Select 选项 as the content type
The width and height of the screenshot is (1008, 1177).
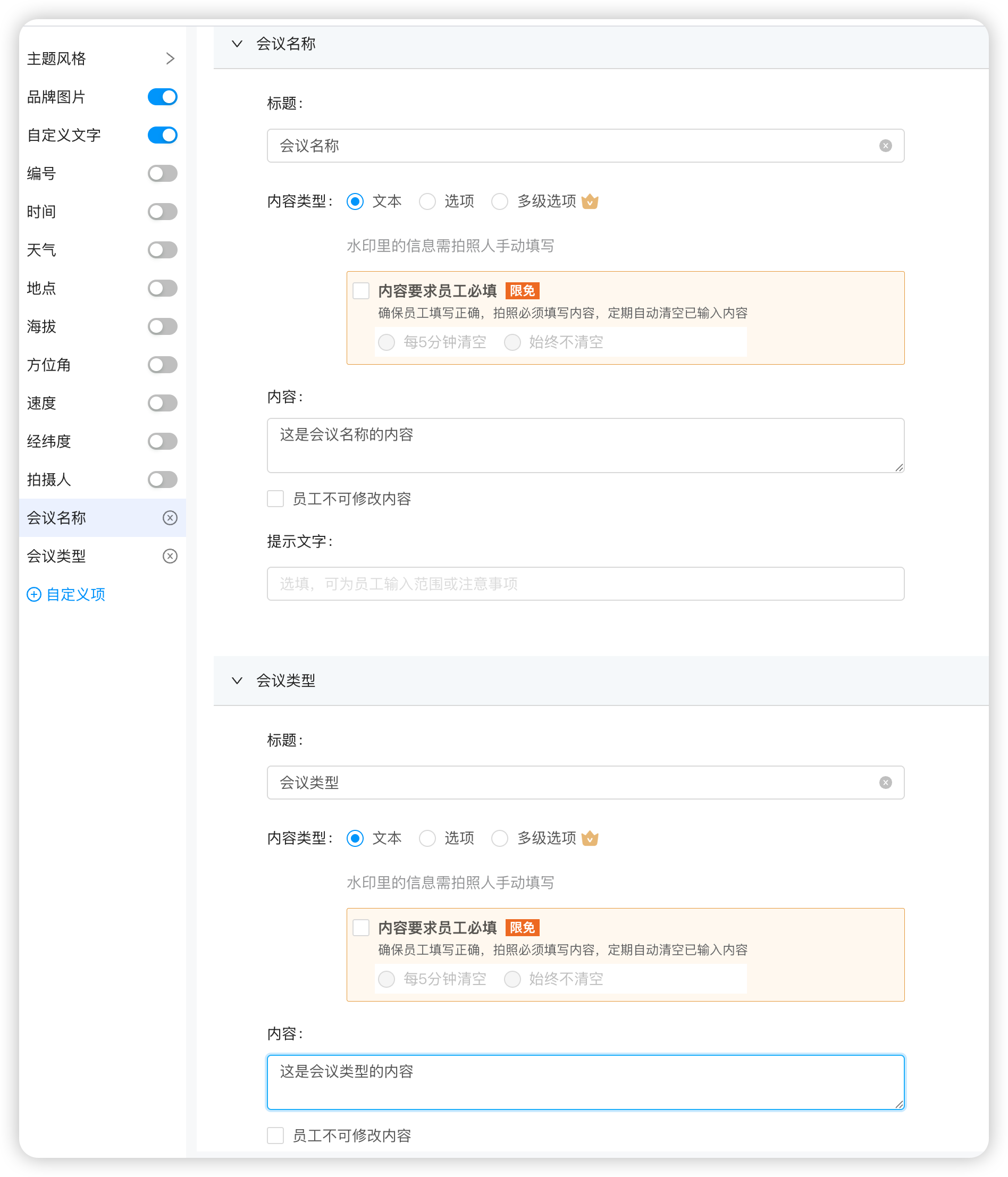pyautogui.click(x=427, y=201)
